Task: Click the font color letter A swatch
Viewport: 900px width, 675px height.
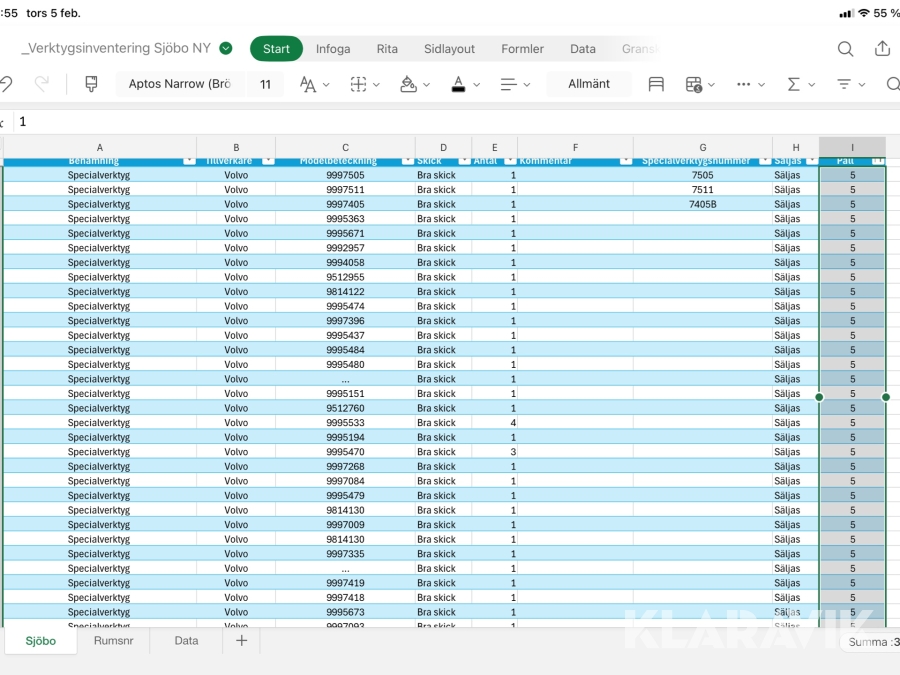Action: coord(458,85)
